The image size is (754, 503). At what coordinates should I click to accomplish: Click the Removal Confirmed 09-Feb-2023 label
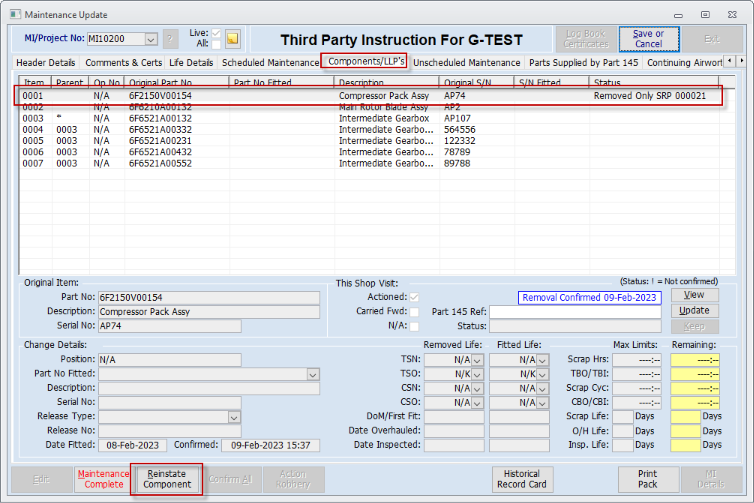590,298
